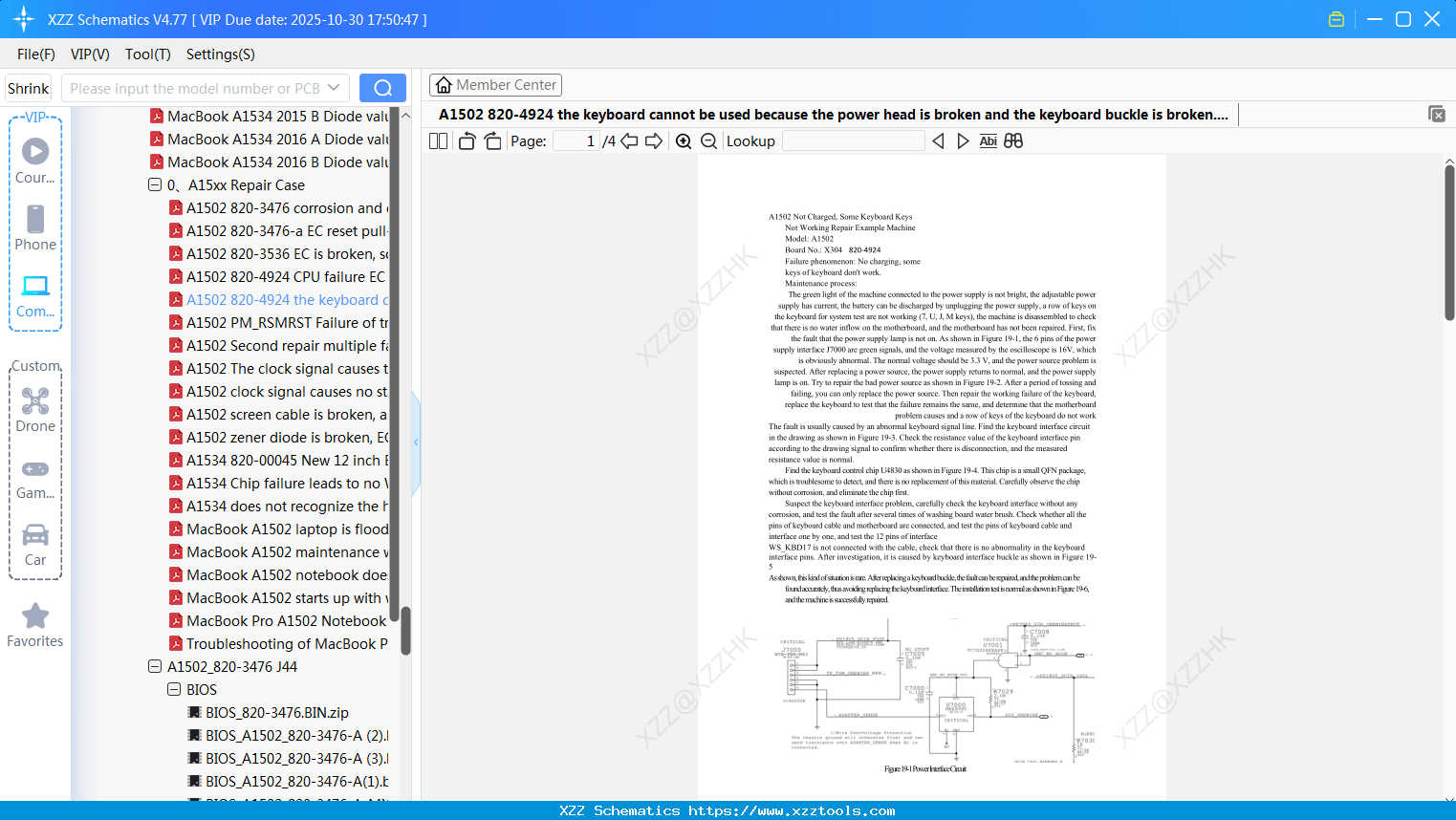Click the blue search button

[x=382, y=88]
